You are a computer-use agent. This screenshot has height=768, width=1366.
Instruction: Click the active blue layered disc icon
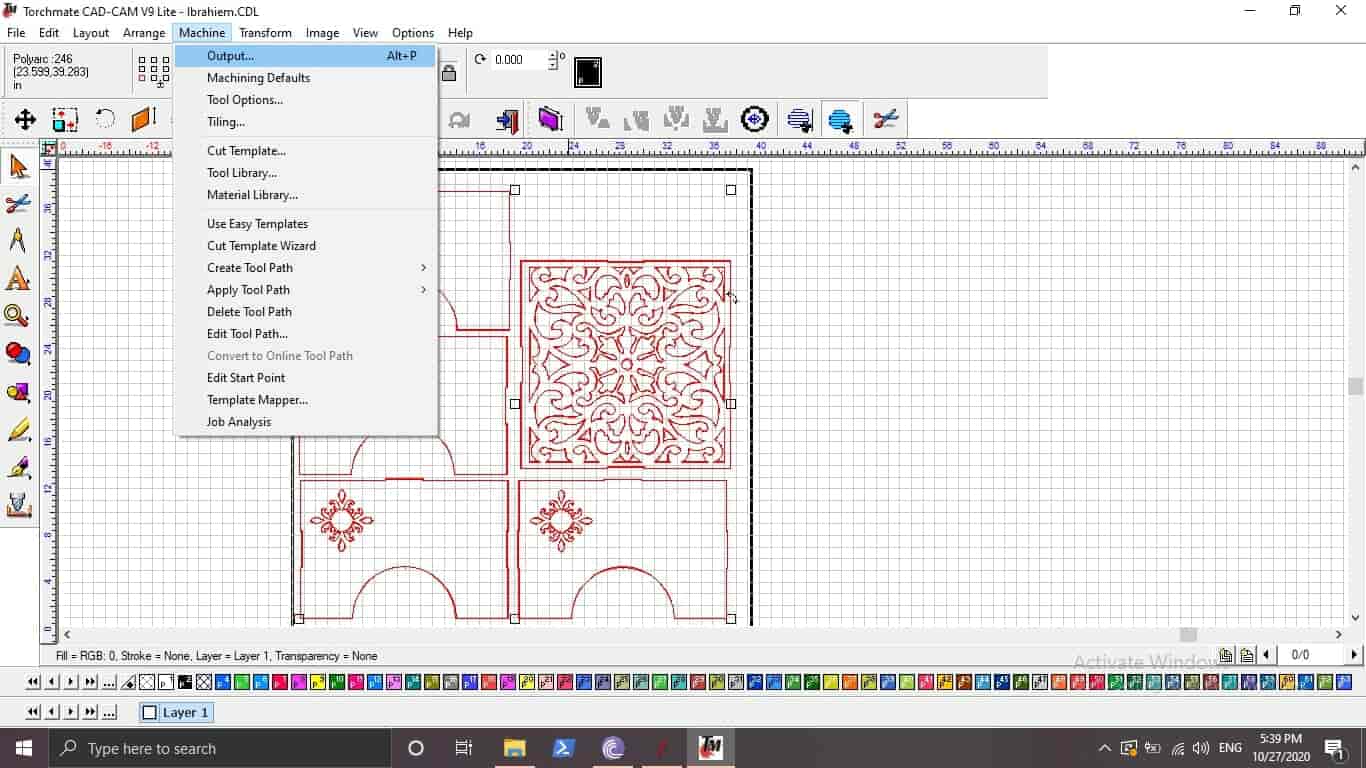[x=840, y=120]
